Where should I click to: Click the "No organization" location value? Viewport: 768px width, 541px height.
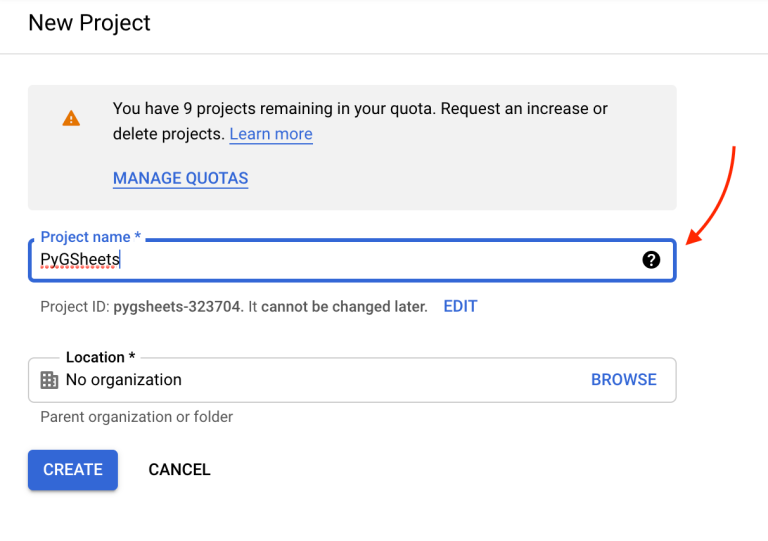[124, 380]
